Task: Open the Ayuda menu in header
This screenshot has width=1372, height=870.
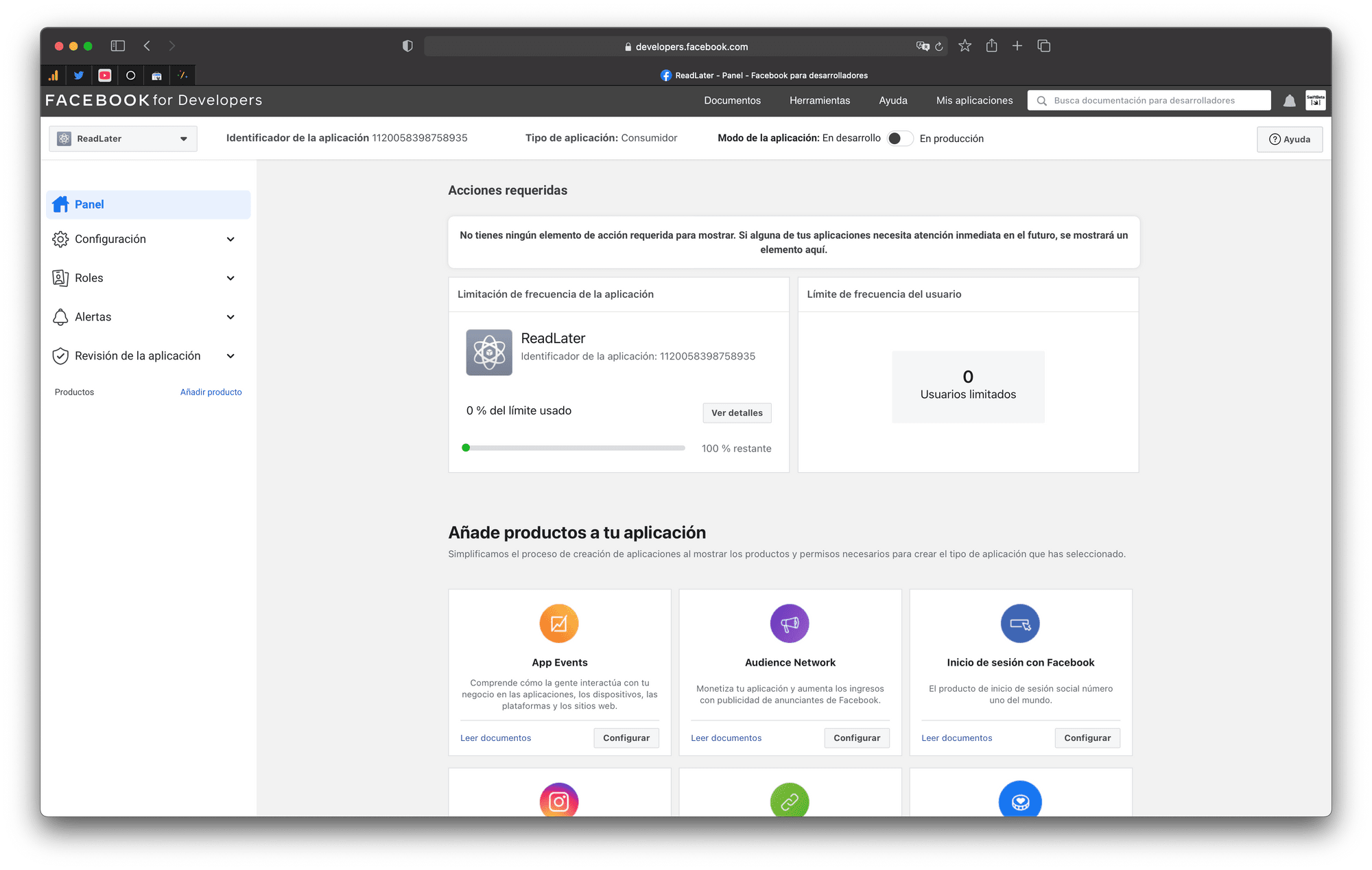Action: pos(893,101)
